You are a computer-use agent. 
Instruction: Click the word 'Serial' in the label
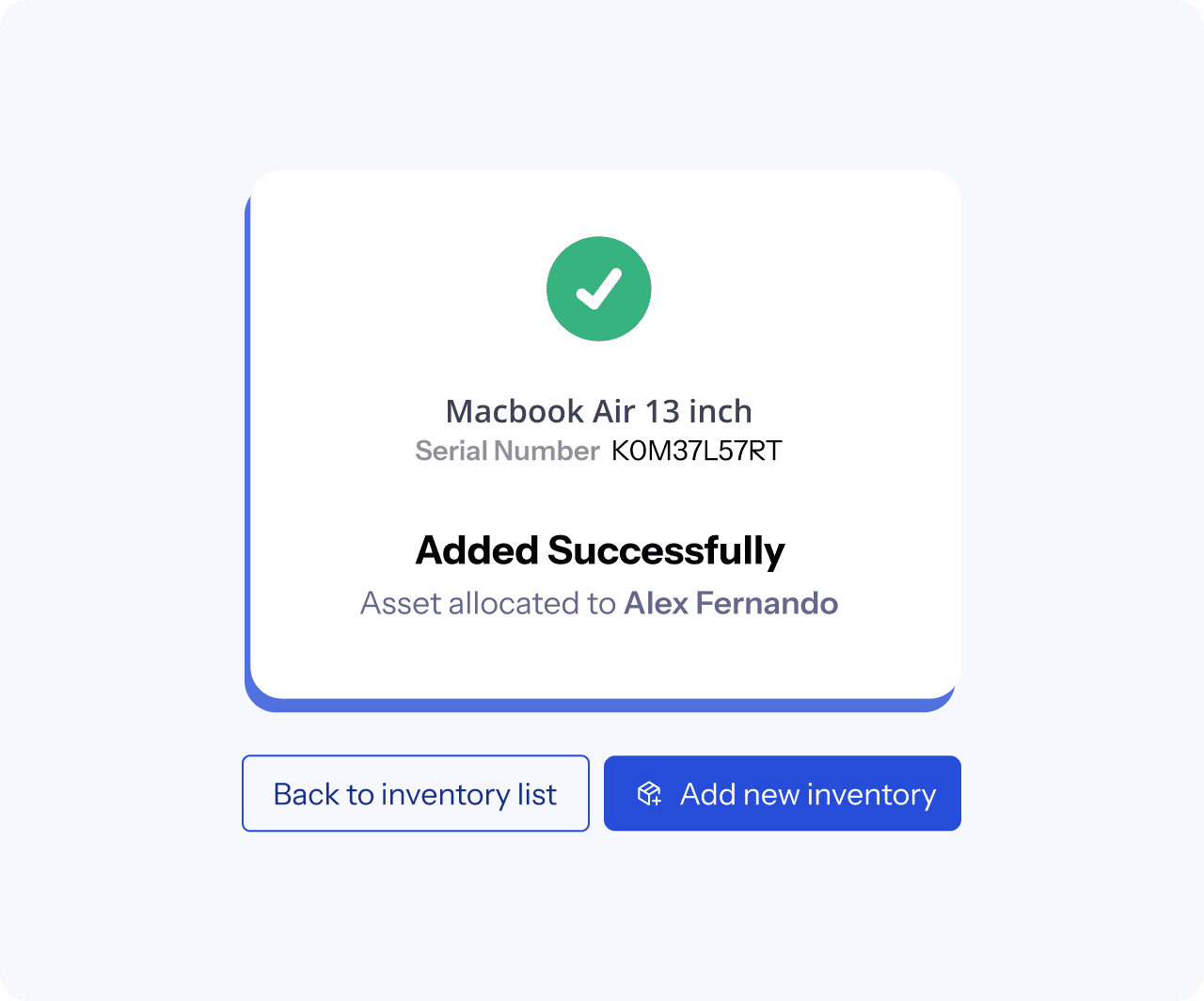pyautogui.click(x=451, y=452)
